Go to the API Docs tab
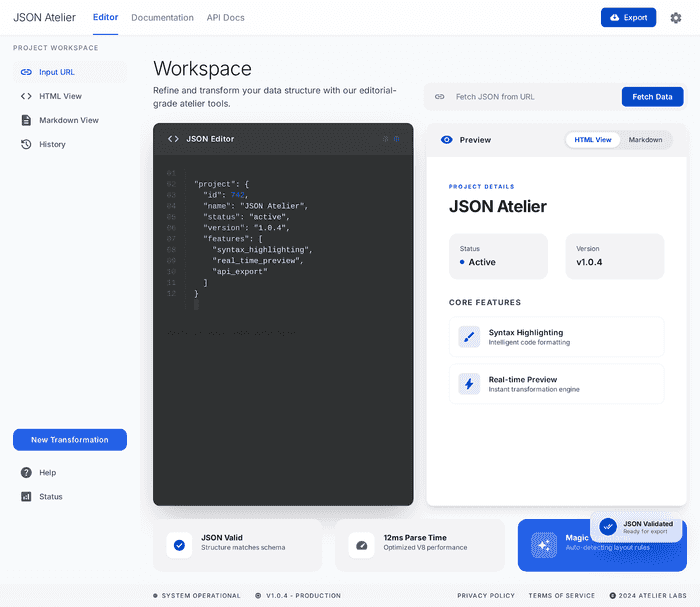 (x=223, y=18)
